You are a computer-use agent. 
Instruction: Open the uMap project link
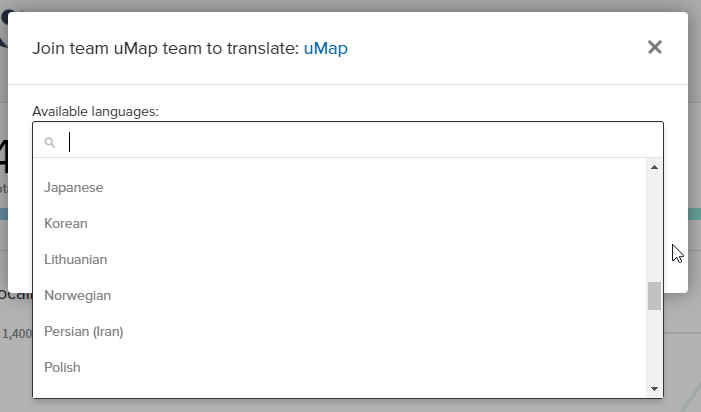coord(325,48)
